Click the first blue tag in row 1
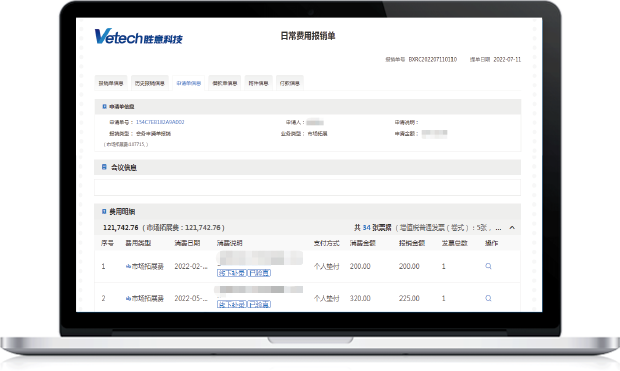Image resolution: width=620 pixels, height=371 pixels. tap(232, 273)
